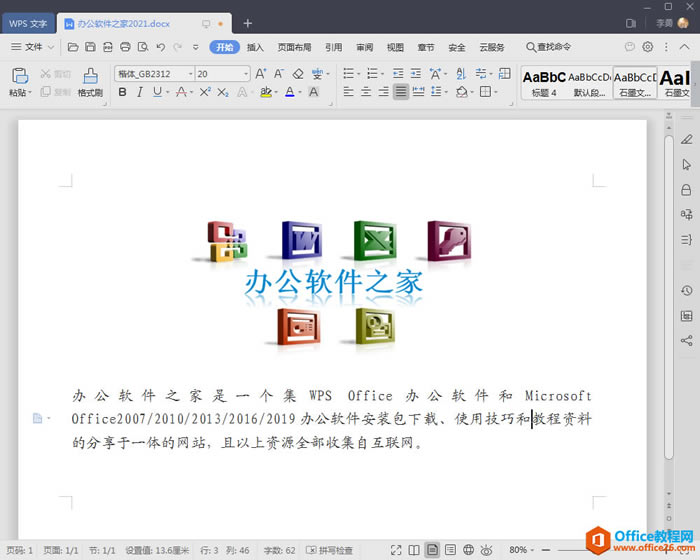Add new tab with plus button
The width and height of the screenshot is (700, 560).
pos(248,23)
